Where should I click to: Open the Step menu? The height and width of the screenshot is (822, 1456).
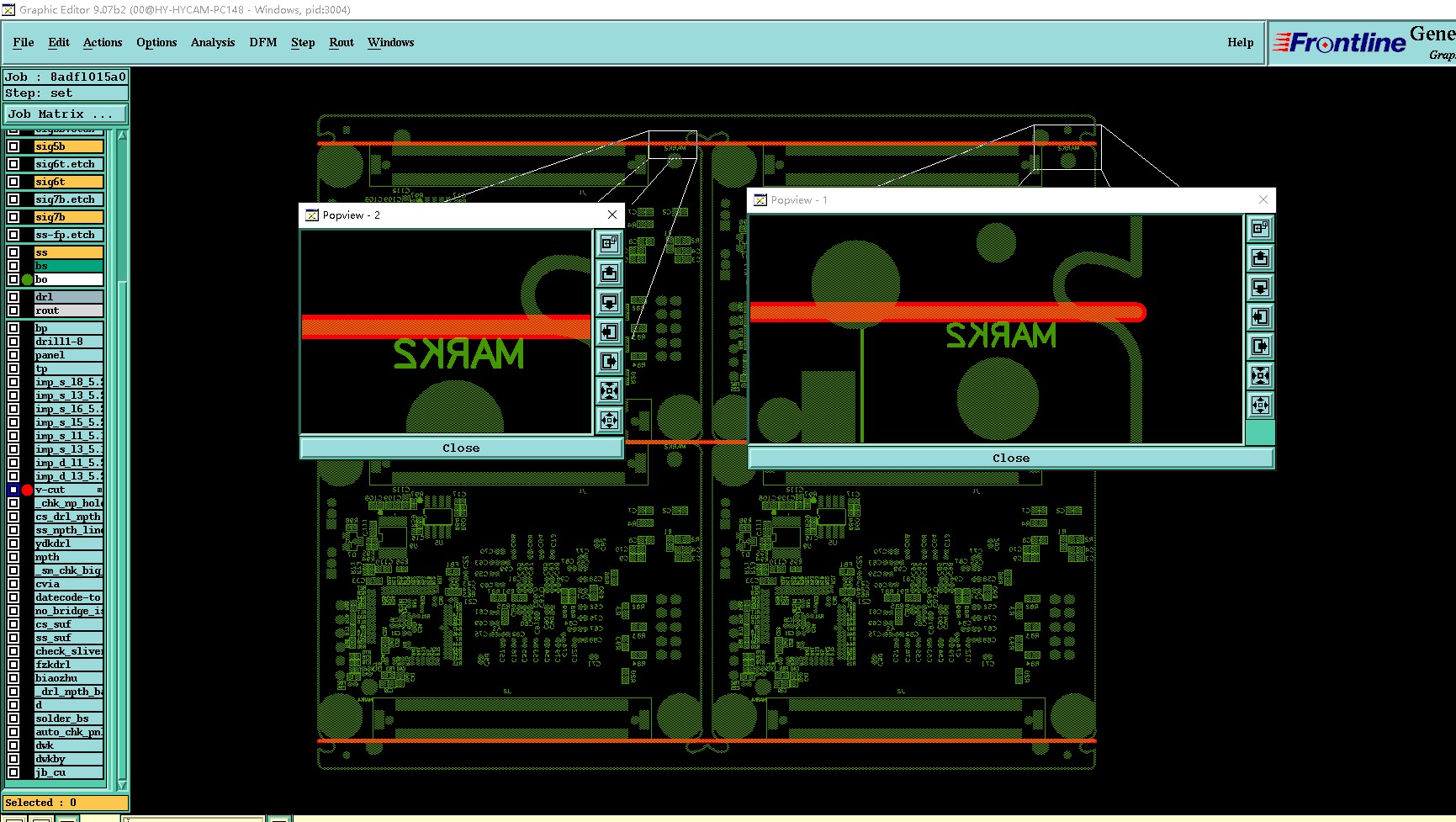[303, 42]
